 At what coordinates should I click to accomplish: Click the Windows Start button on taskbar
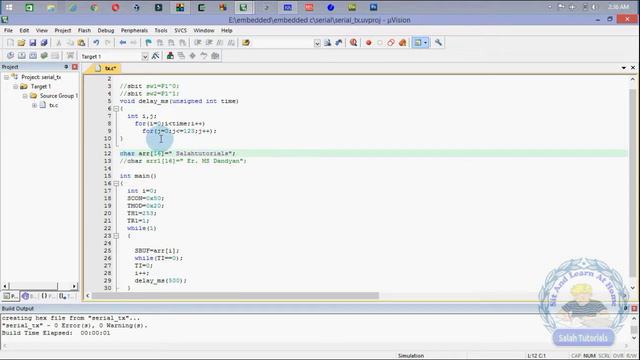pyautogui.click(x=9, y=7)
